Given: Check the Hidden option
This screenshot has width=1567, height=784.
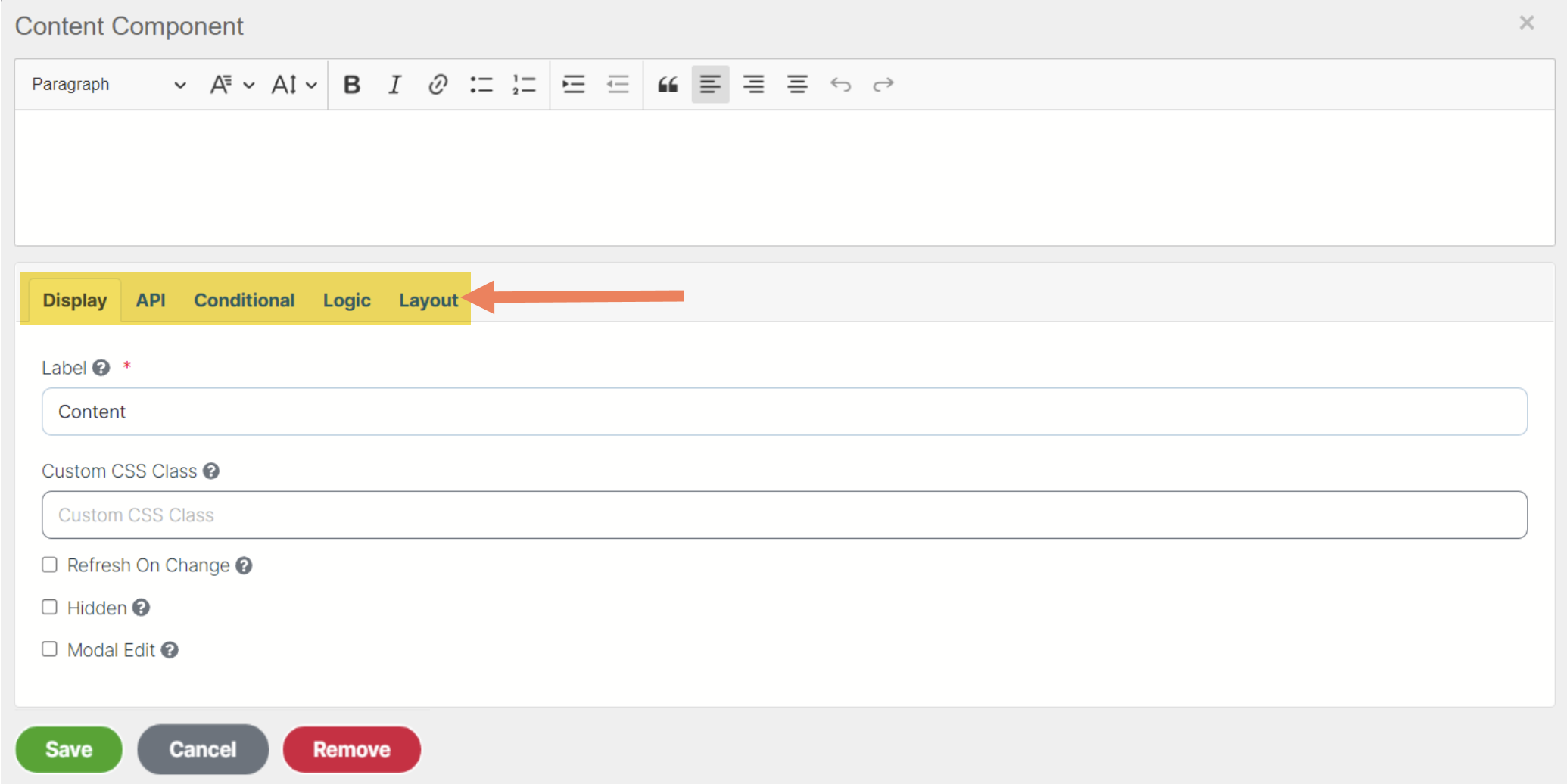Looking at the screenshot, I should (50, 608).
